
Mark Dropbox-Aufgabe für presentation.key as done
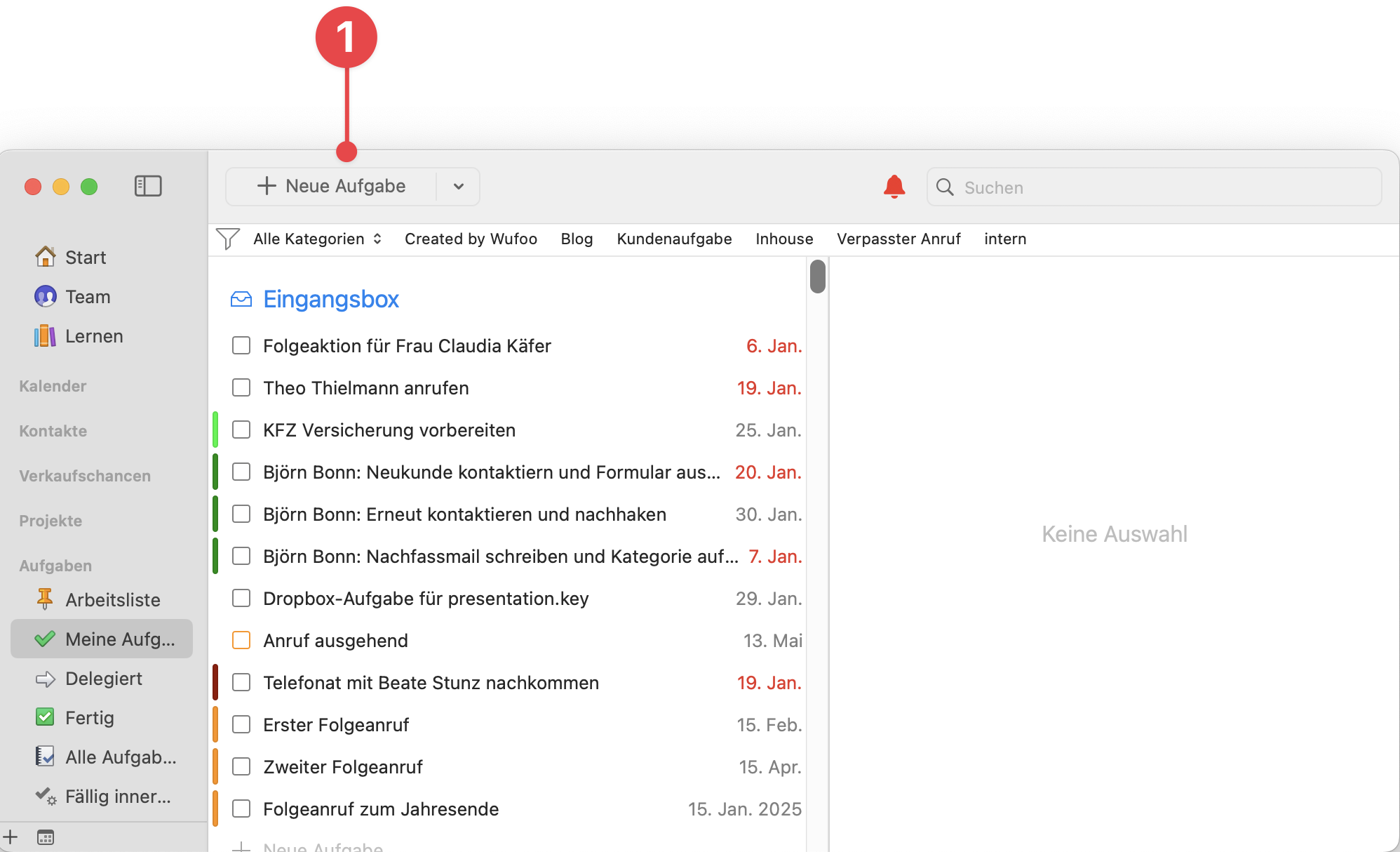[x=241, y=598]
